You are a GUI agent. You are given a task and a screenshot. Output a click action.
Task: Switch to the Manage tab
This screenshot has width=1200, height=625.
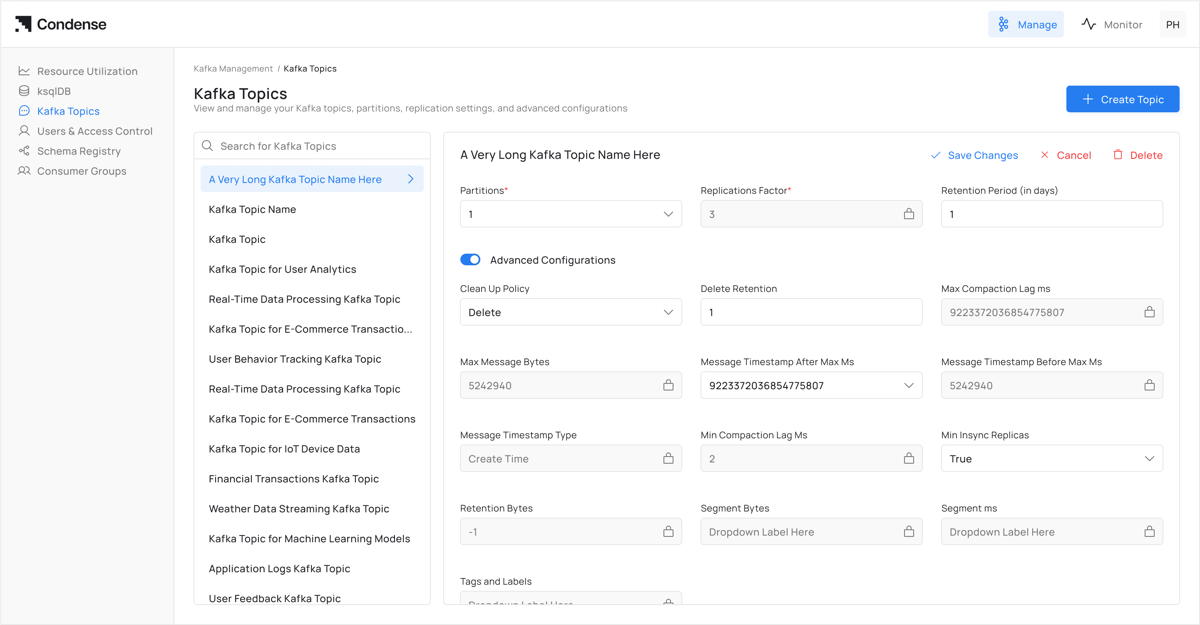[x=1026, y=24]
